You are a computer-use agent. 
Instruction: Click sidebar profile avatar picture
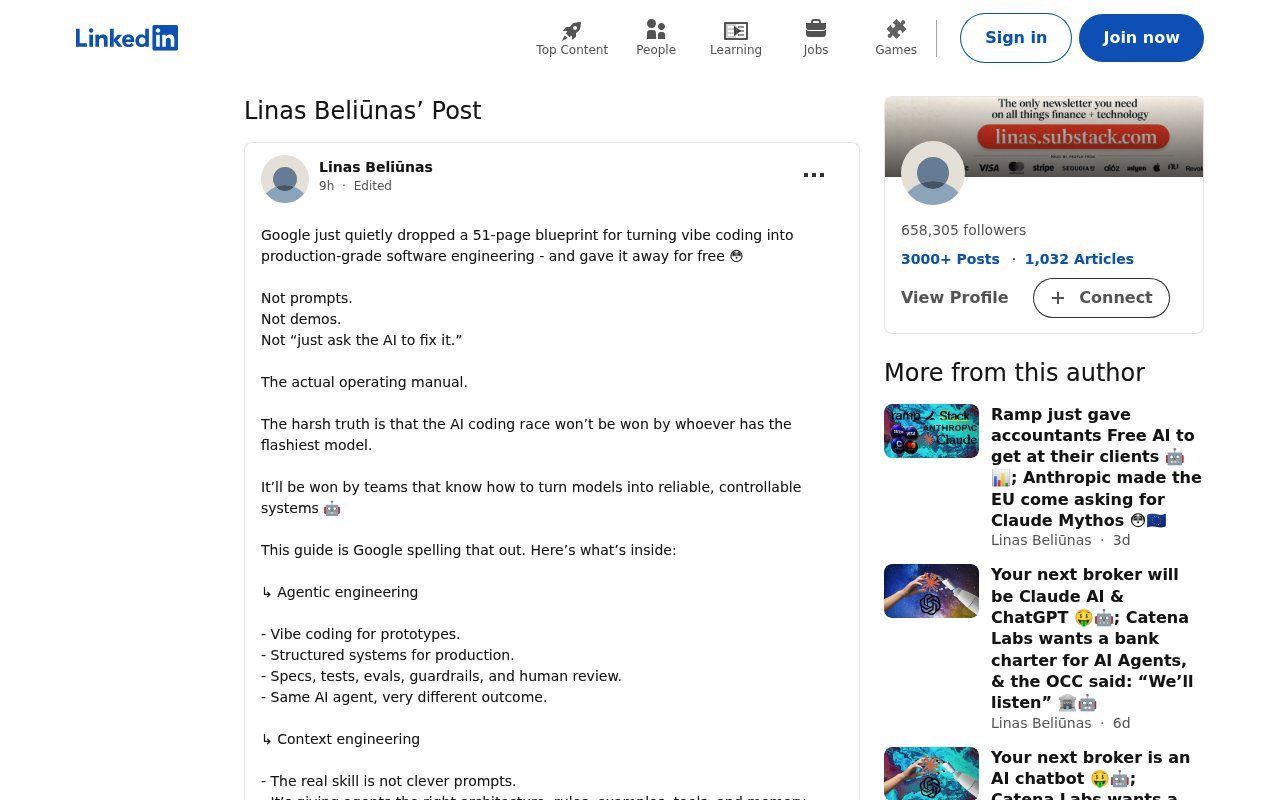[933, 173]
